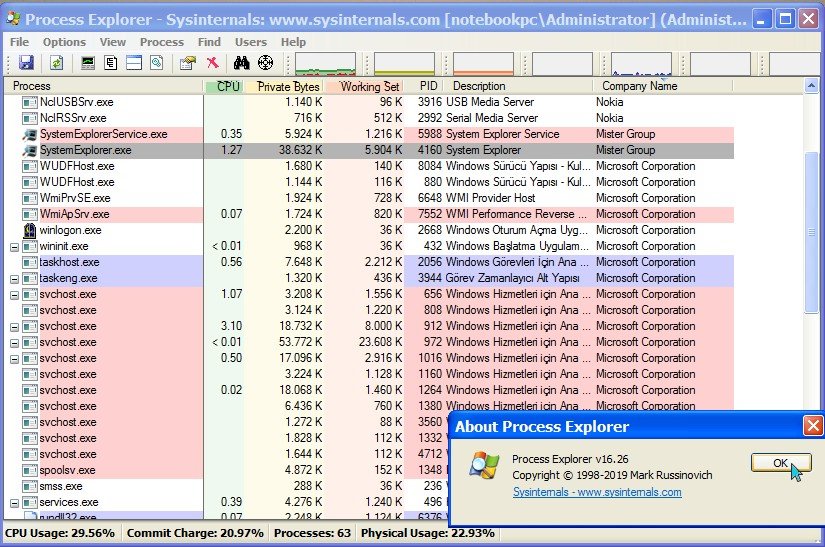Open the System Information toolbar icon
This screenshot has width=825, height=547.
tap(88, 63)
